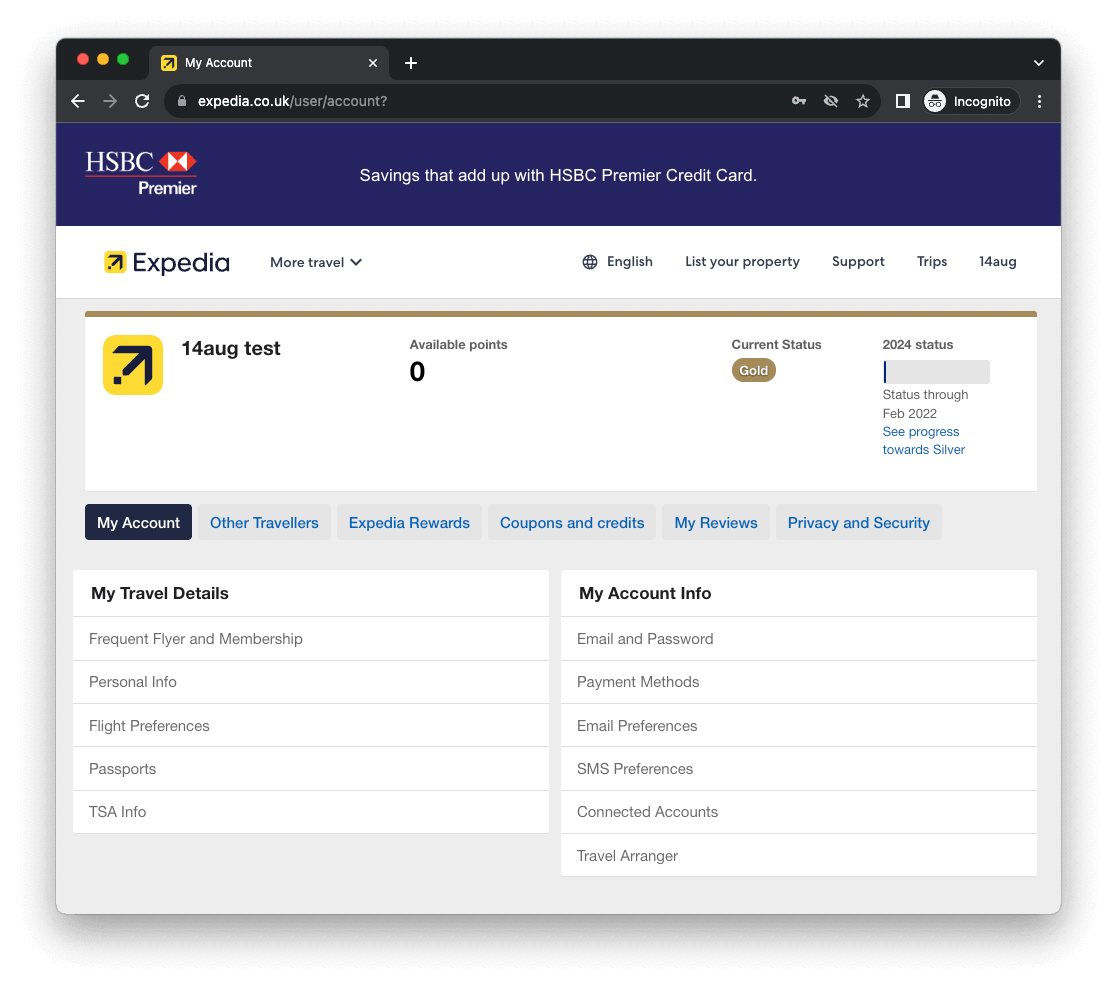Switch to Other Travellers tab
Viewport: 1117px width, 988px height.
pos(264,522)
